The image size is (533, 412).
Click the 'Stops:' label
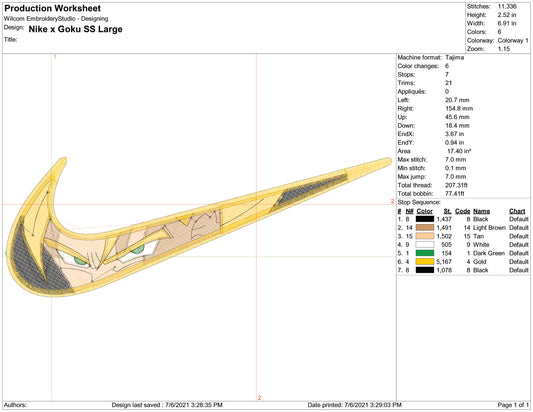(x=406, y=74)
